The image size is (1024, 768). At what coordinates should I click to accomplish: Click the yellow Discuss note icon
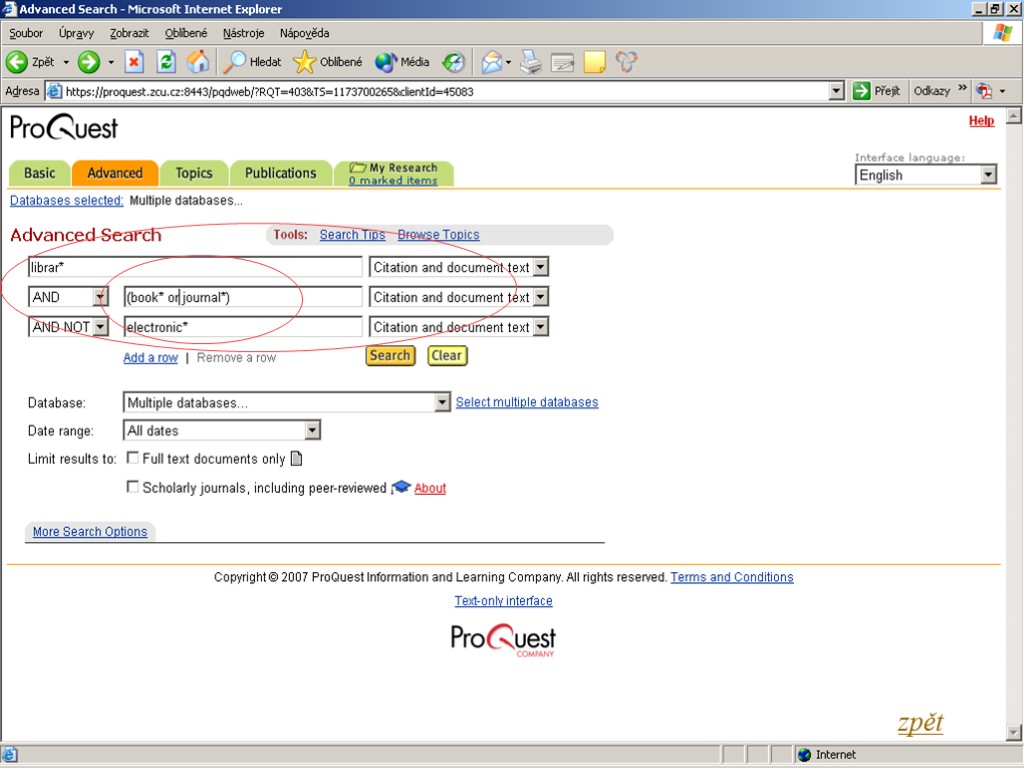[594, 62]
